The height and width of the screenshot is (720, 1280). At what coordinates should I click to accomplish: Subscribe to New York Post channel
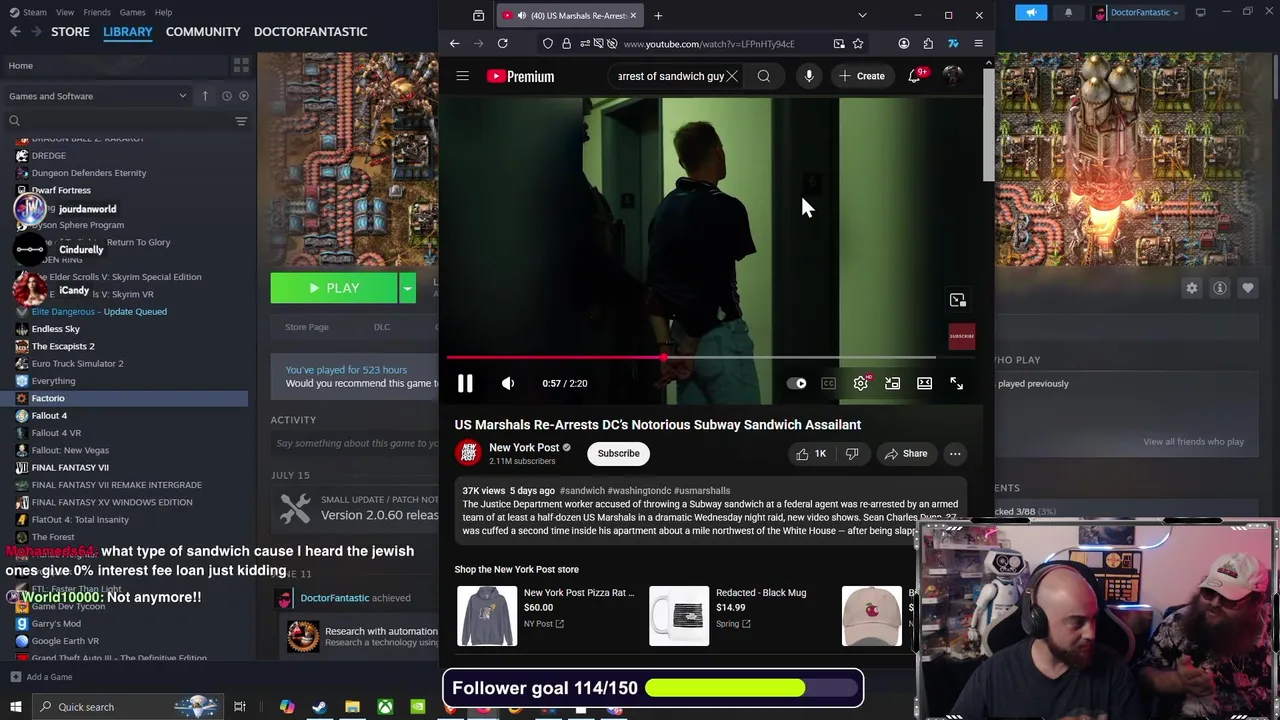(x=618, y=453)
